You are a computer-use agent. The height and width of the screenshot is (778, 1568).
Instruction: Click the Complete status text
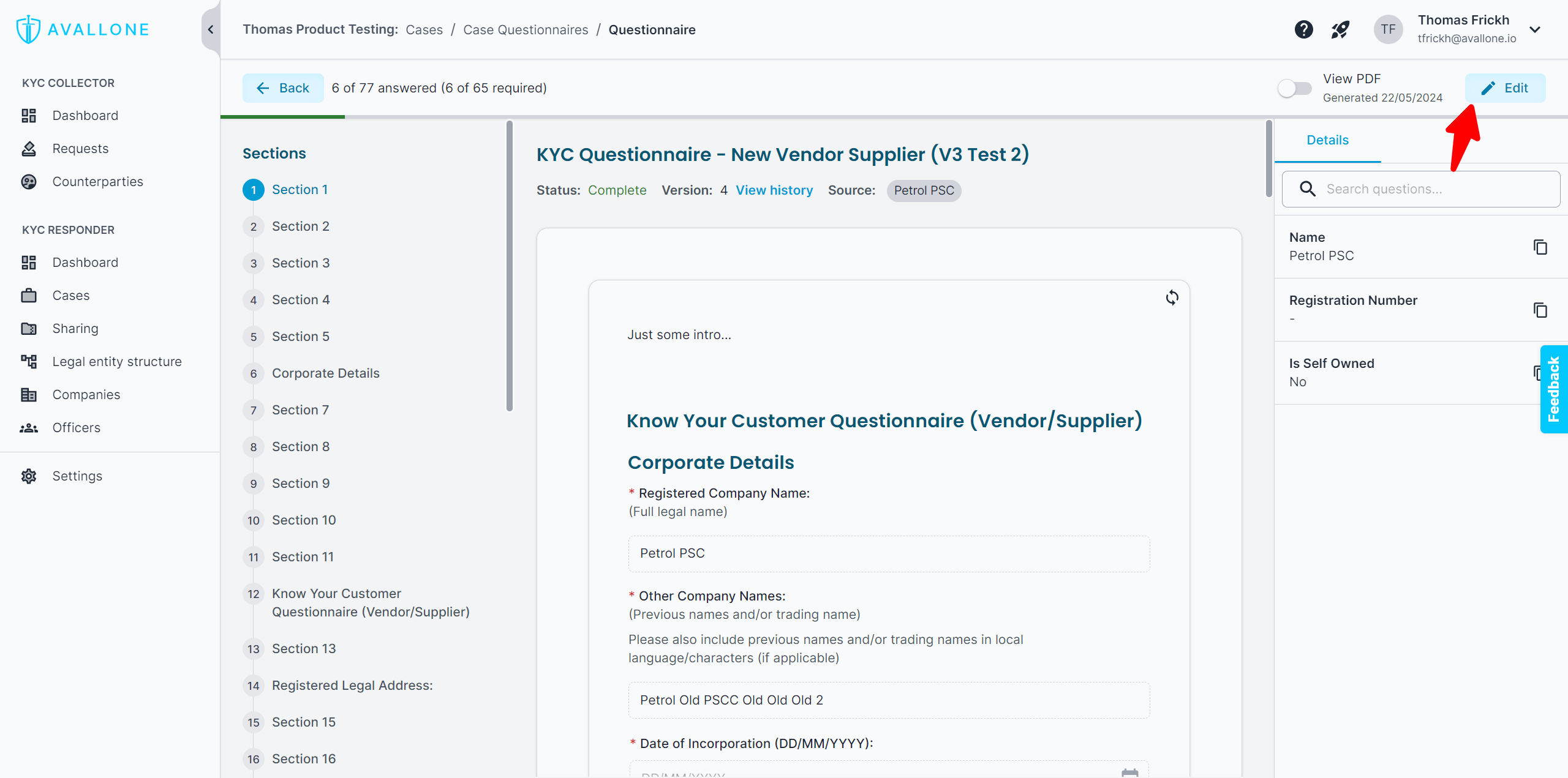617,190
